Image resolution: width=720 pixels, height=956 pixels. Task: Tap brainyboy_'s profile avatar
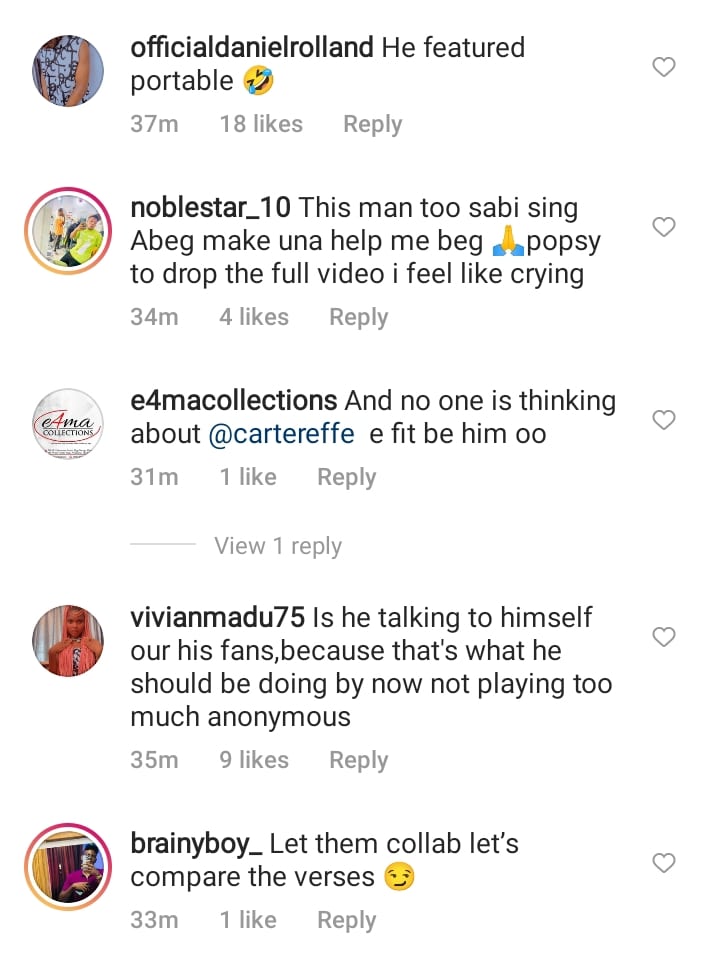coord(68,867)
